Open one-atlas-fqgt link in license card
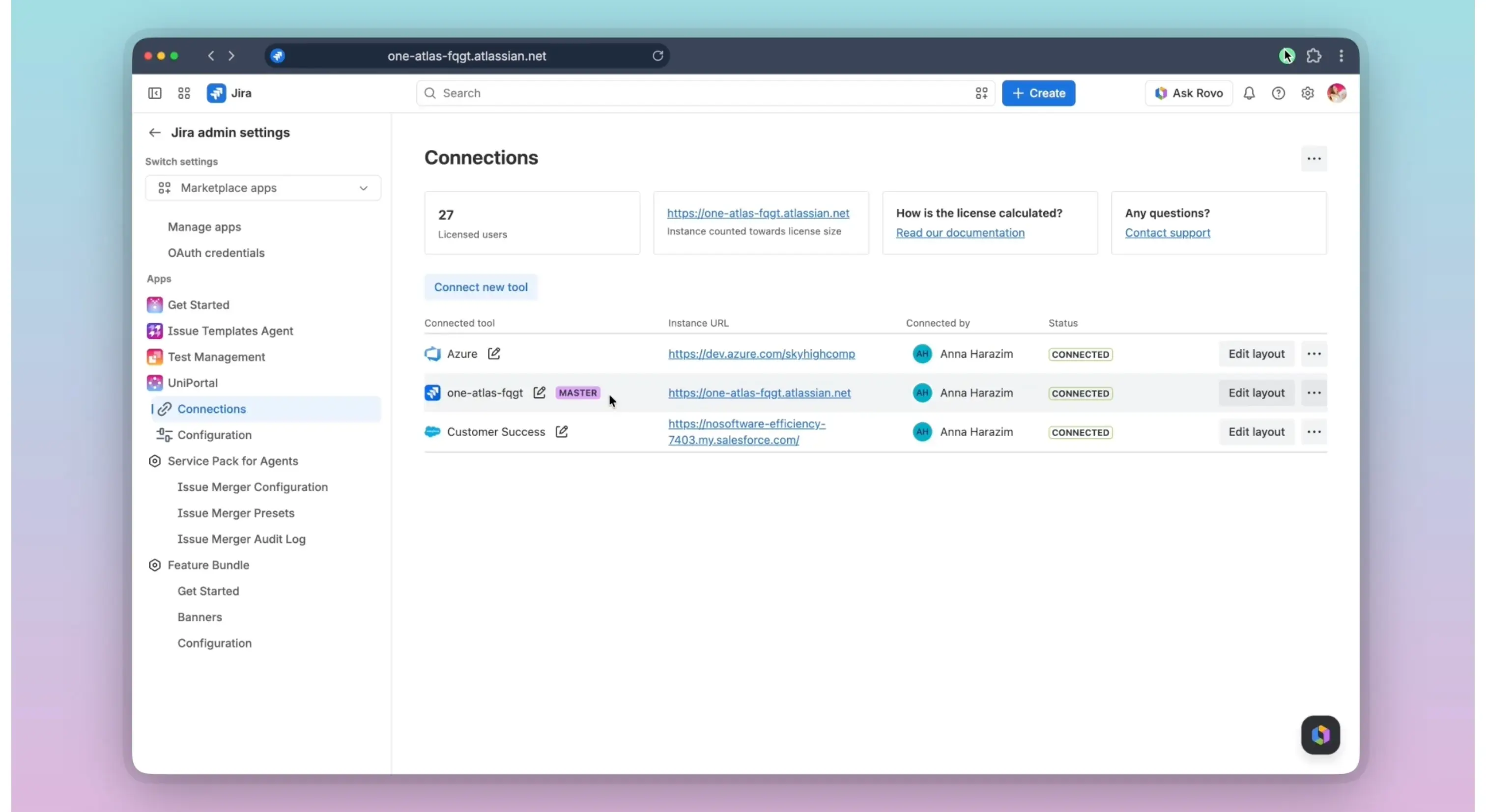The width and height of the screenshot is (1486, 812). tap(758, 213)
